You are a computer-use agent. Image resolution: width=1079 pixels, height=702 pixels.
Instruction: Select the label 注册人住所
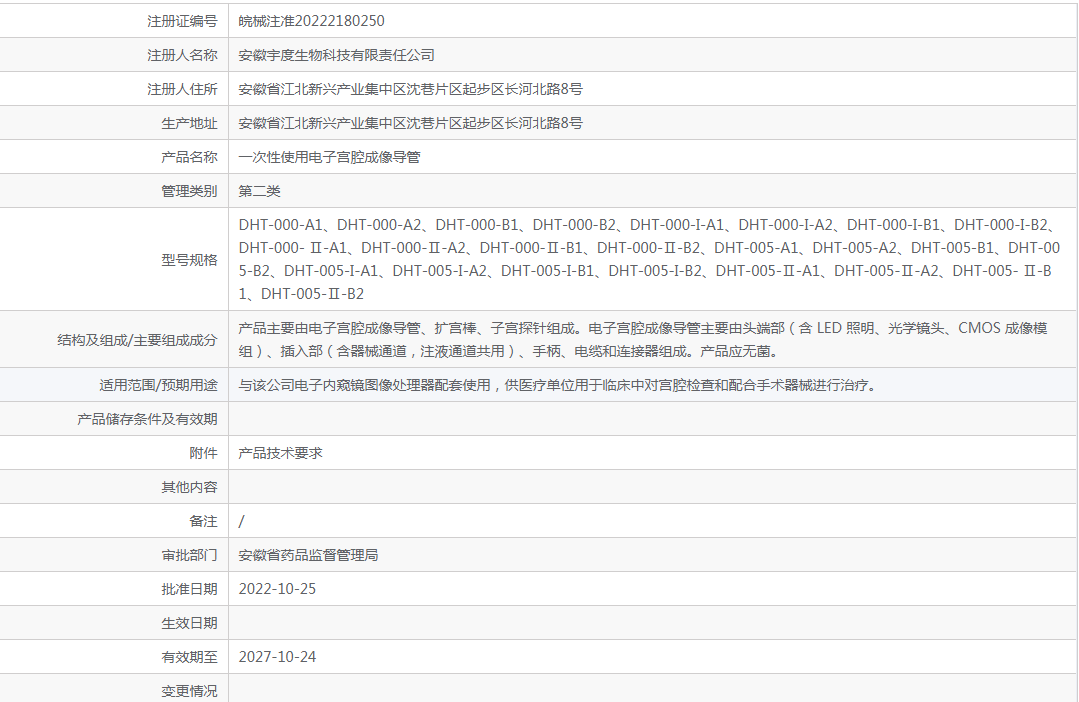point(182,89)
